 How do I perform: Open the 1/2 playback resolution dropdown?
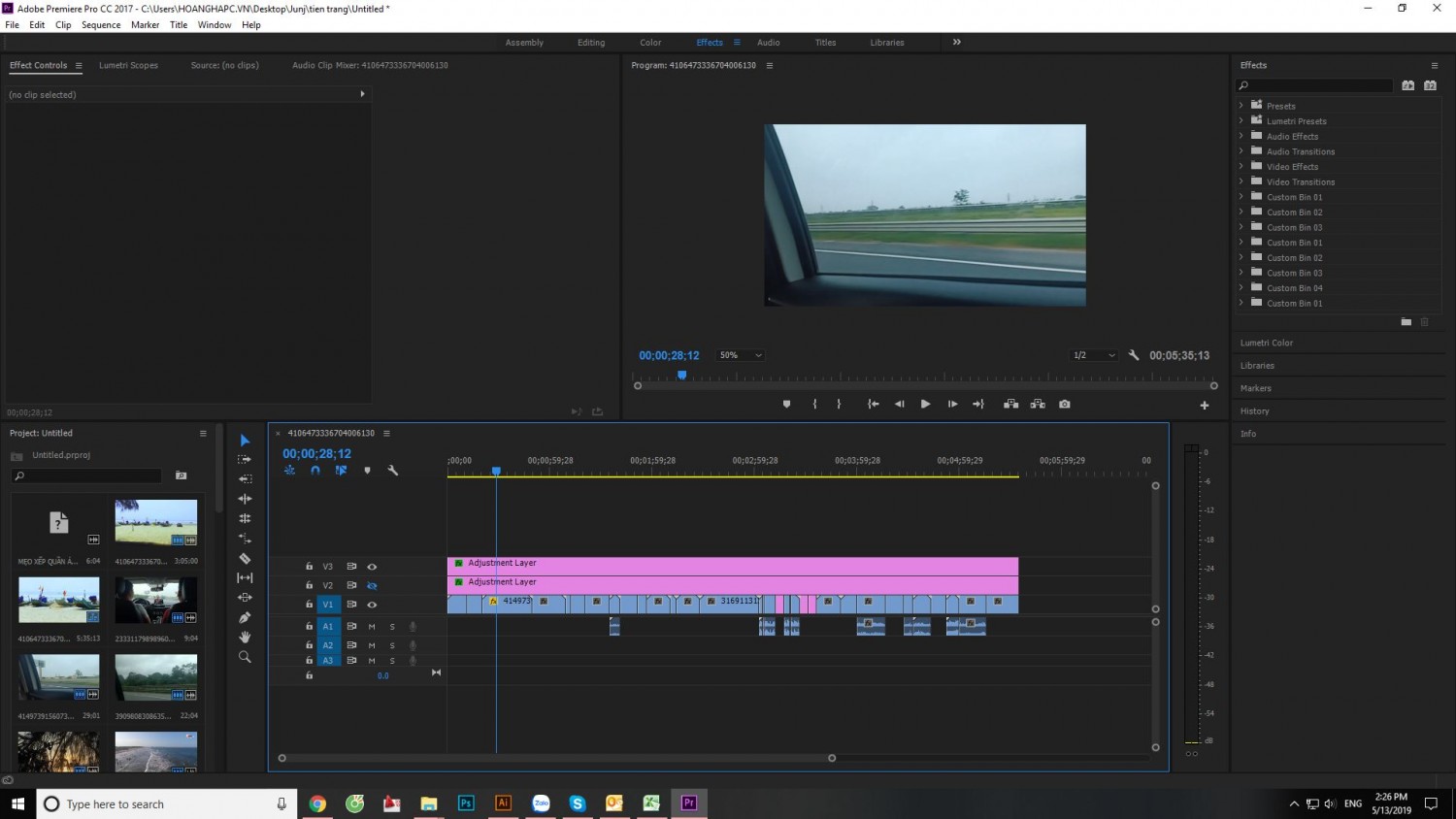[1094, 355]
